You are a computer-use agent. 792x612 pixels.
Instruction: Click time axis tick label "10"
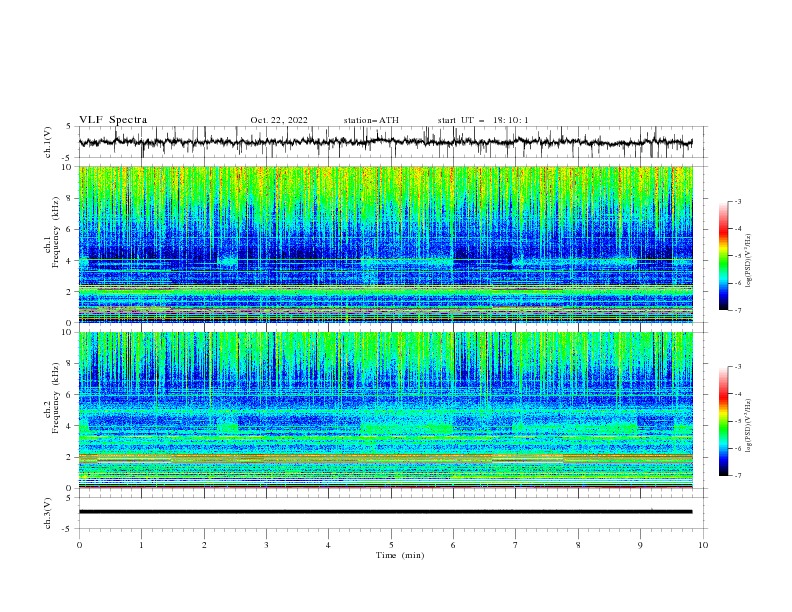tap(703, 545)
